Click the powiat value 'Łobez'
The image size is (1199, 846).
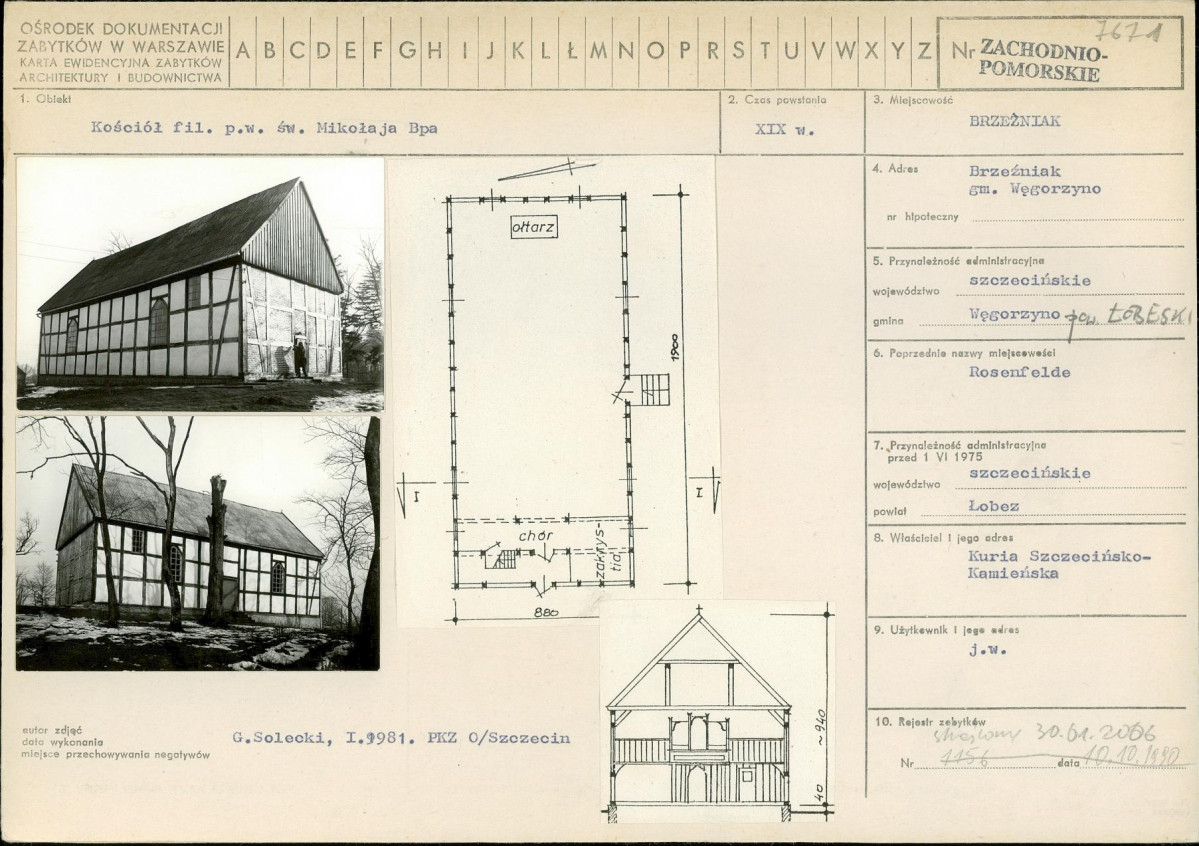pyautogui.click(x=994, y=506)
